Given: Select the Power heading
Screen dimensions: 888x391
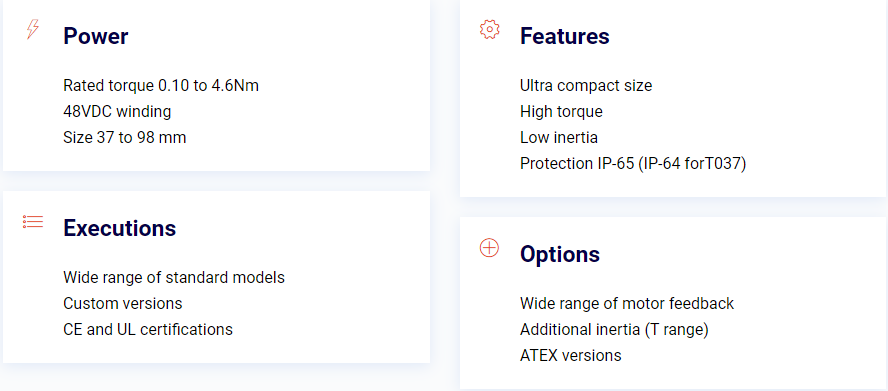Looking at the screenshot, I should [x=96, y=36].
